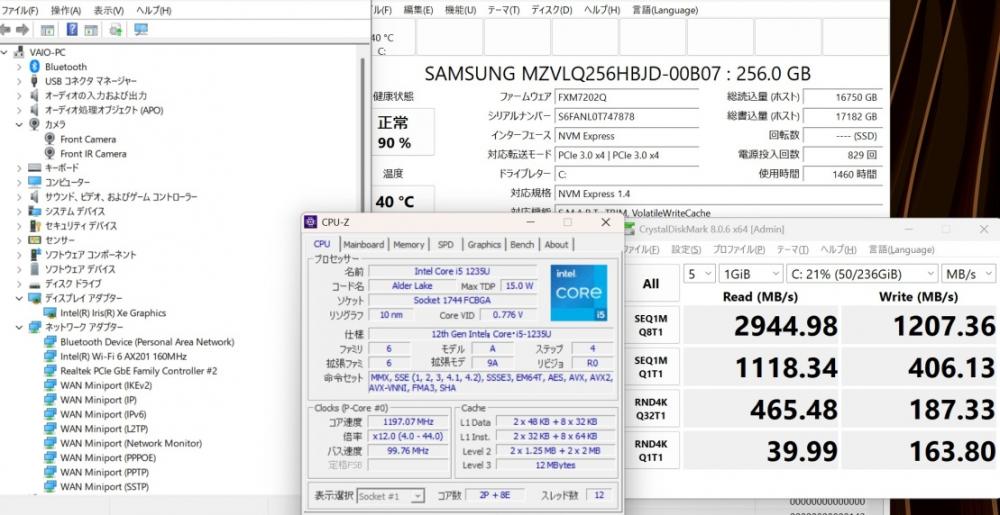This screenshot has width=1000, height=515.
Task: Switch to the Memory tab in CPU-Z
Action: [409, 244]
